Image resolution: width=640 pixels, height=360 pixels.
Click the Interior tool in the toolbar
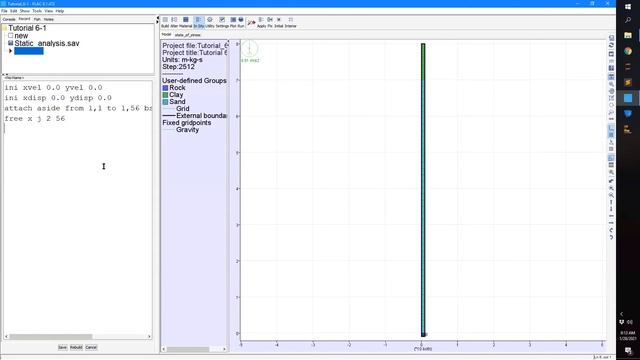[291, 22]
